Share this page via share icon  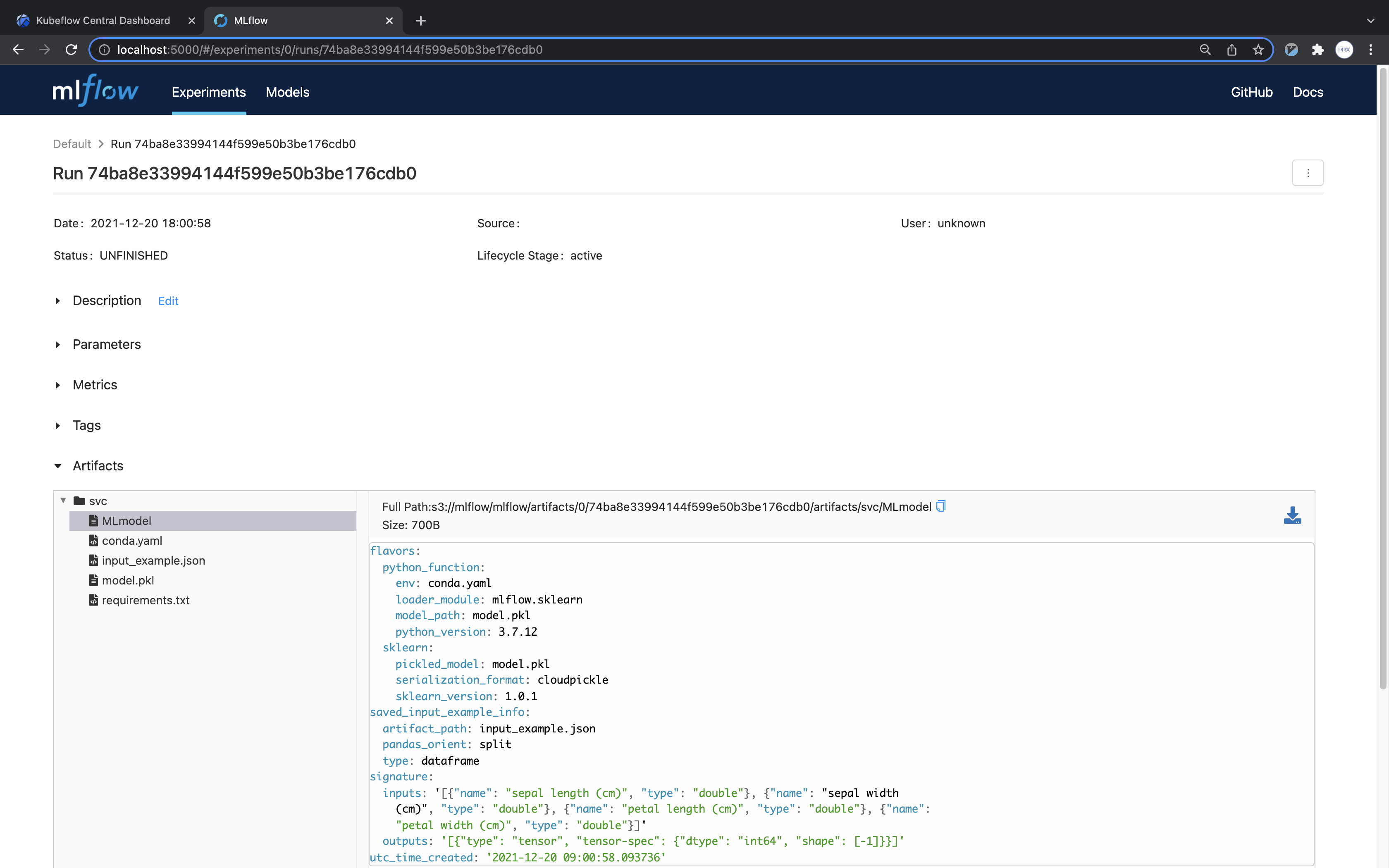tap(1232, 50)
